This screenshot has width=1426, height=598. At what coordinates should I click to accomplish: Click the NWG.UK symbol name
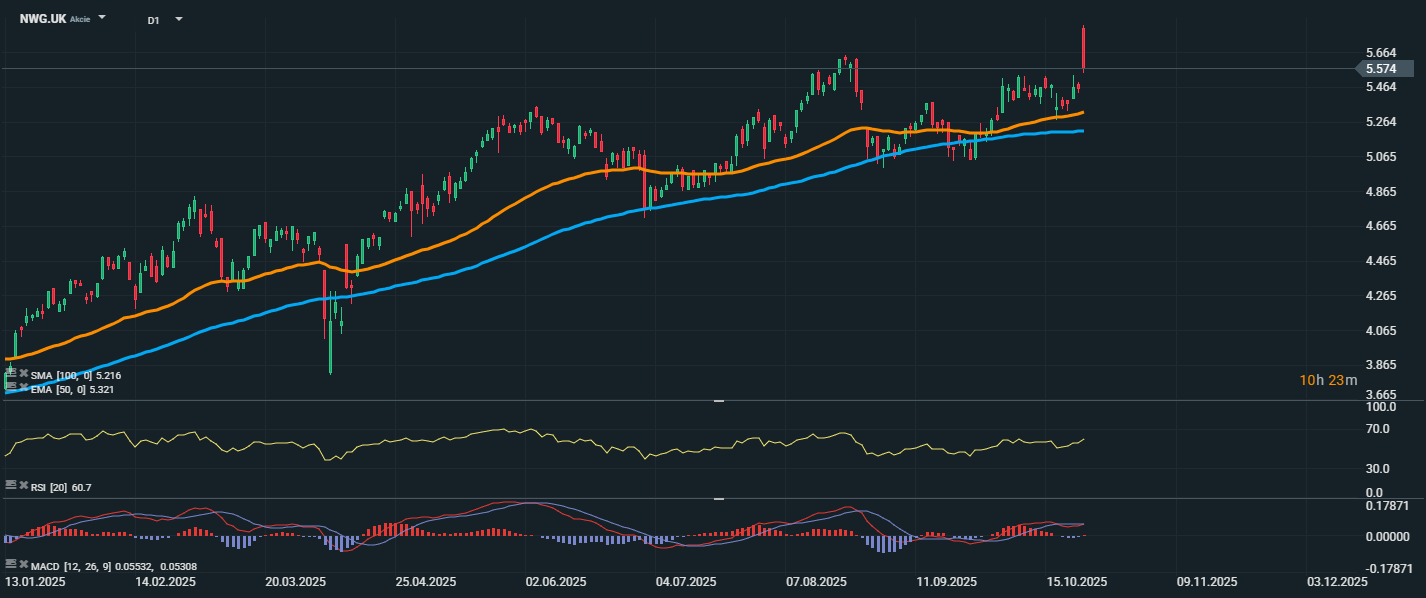[43, 19]
